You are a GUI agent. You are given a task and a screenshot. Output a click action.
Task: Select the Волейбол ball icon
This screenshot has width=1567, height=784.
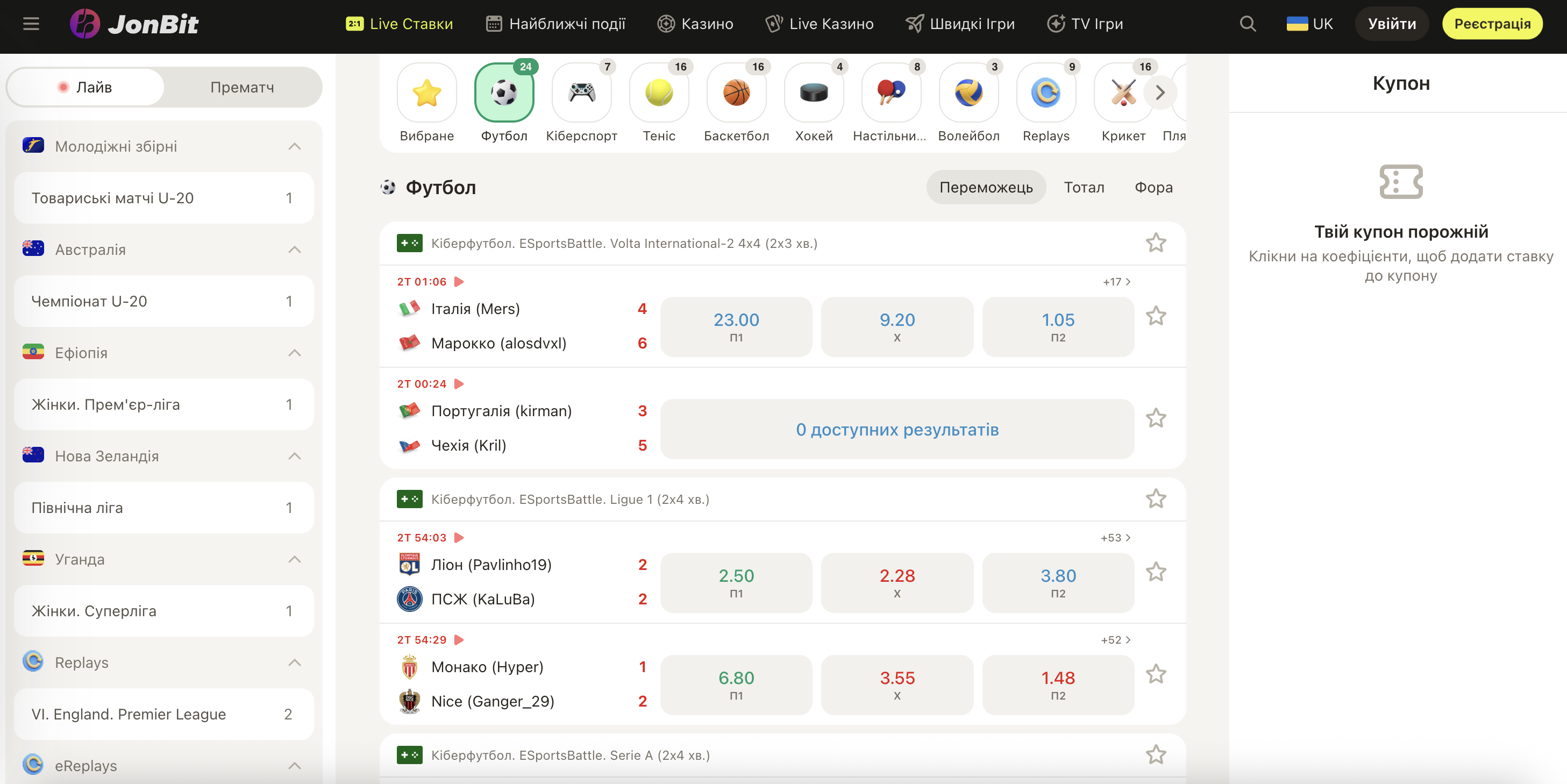pos(968,92)
